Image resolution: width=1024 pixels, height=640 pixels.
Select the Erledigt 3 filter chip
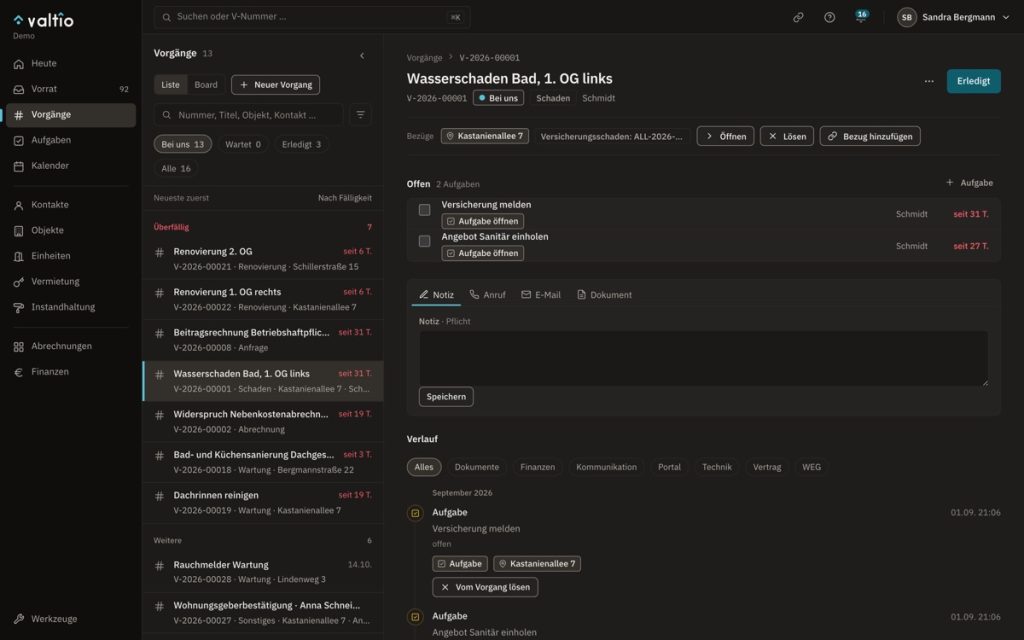pos(301,144)
